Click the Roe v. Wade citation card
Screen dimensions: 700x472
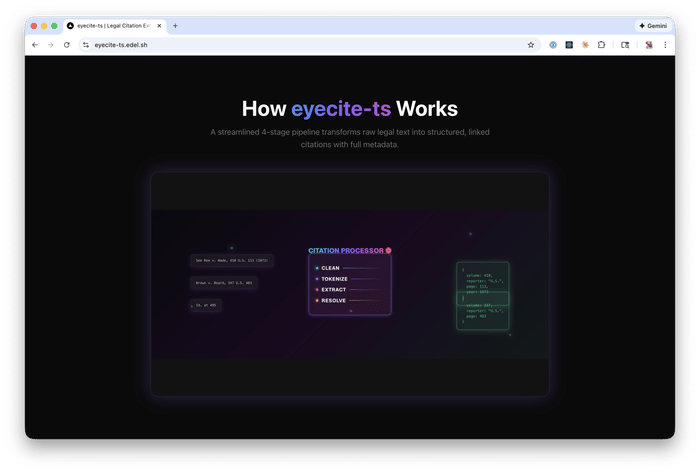(x=231, y=260)
